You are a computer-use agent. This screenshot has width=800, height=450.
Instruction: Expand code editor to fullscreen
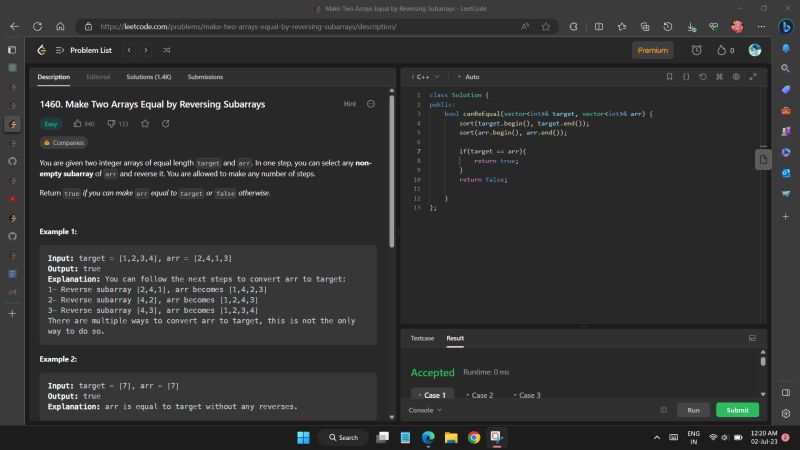[x=753, y=77]
